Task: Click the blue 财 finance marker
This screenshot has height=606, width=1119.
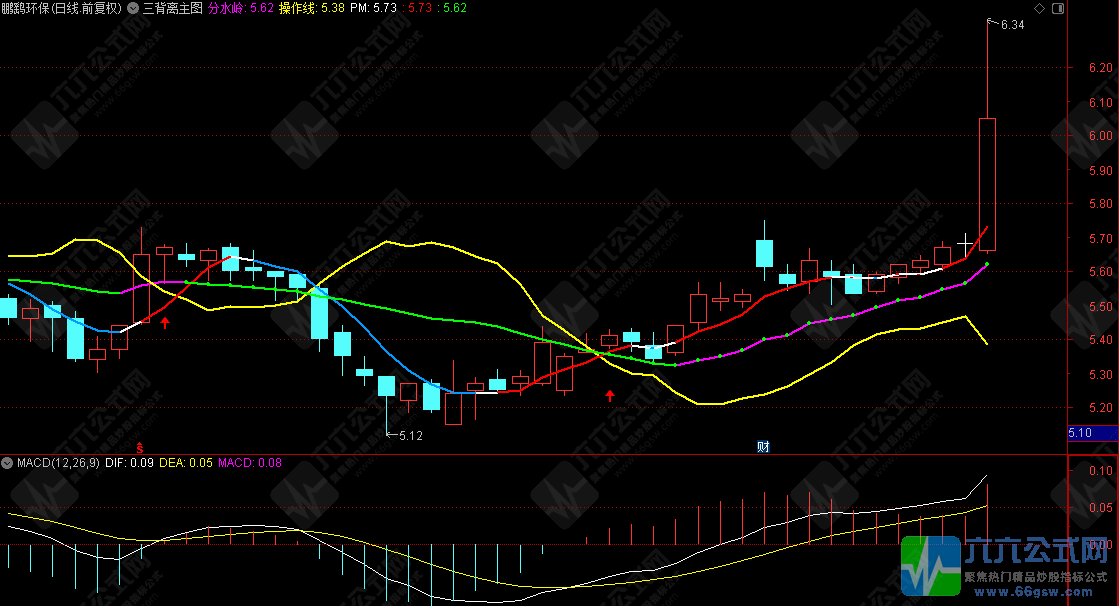Action: click(762, 446)
